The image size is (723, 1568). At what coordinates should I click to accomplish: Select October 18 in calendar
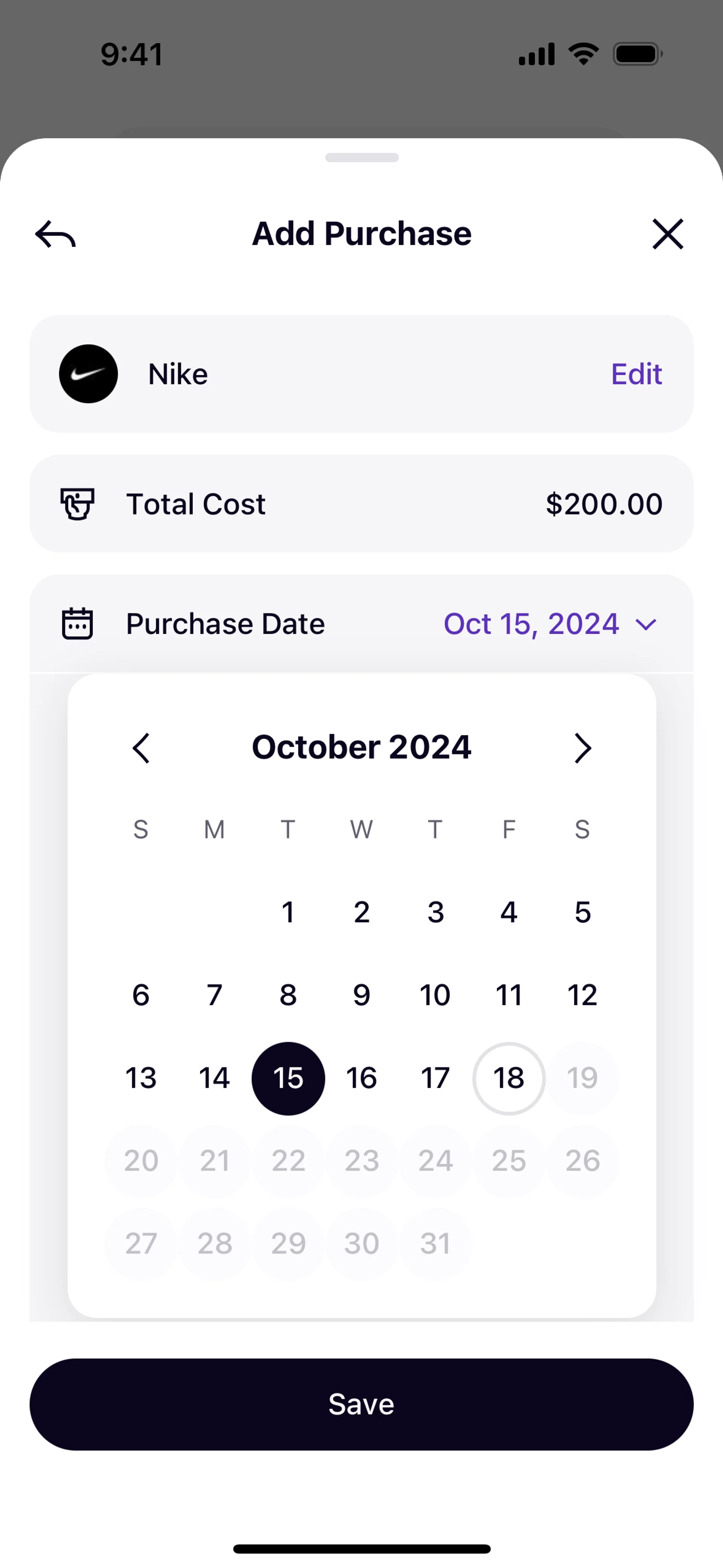(x=509, y=1079)
